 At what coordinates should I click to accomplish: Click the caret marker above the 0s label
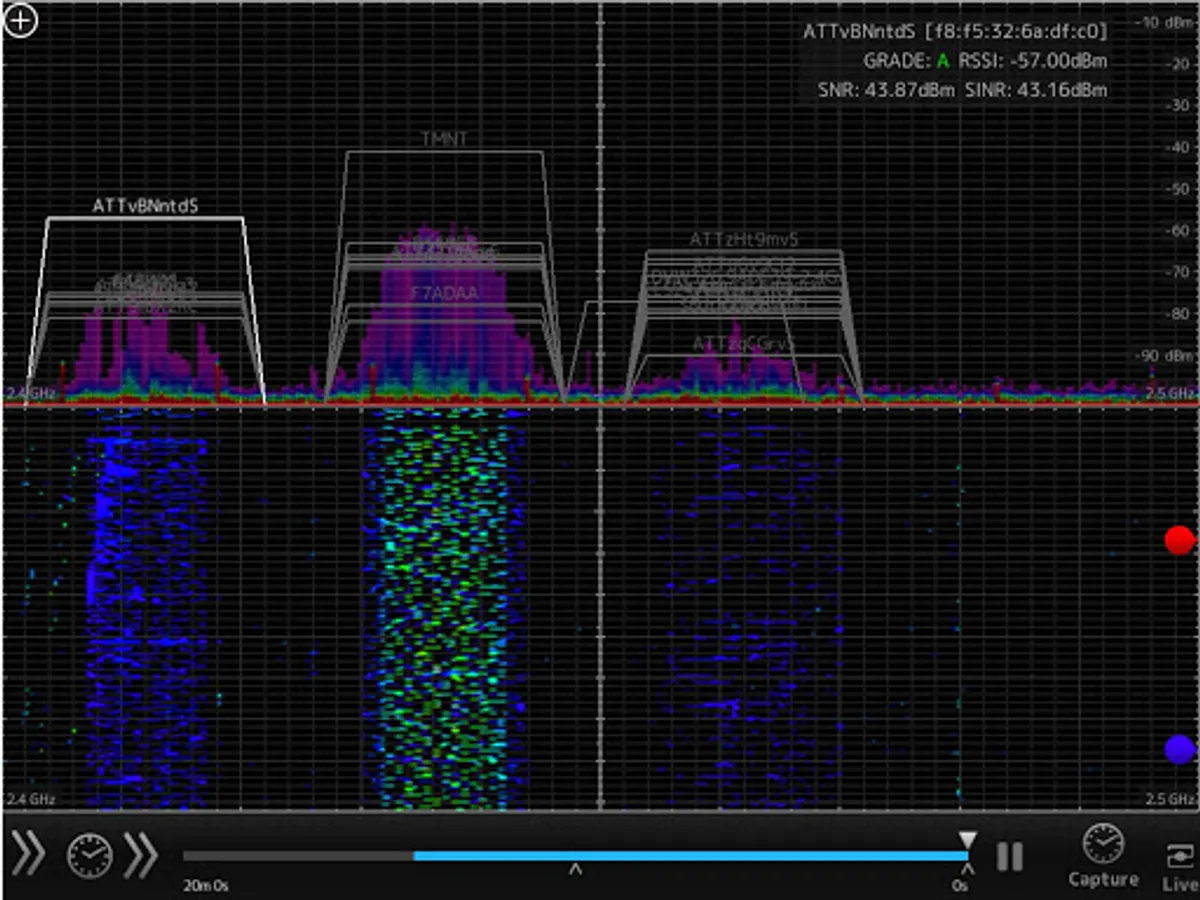(x=967, y=870)
